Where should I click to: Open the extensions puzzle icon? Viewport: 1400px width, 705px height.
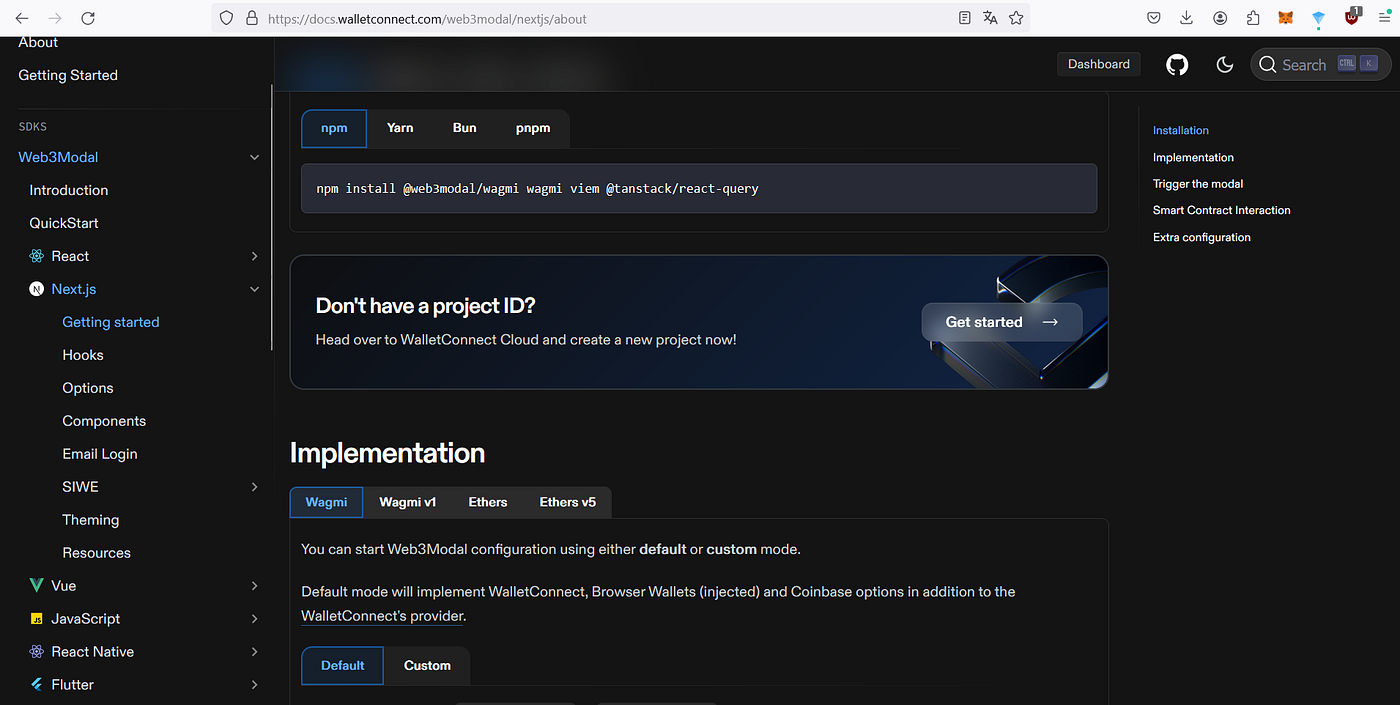(x=1253, y=18)
